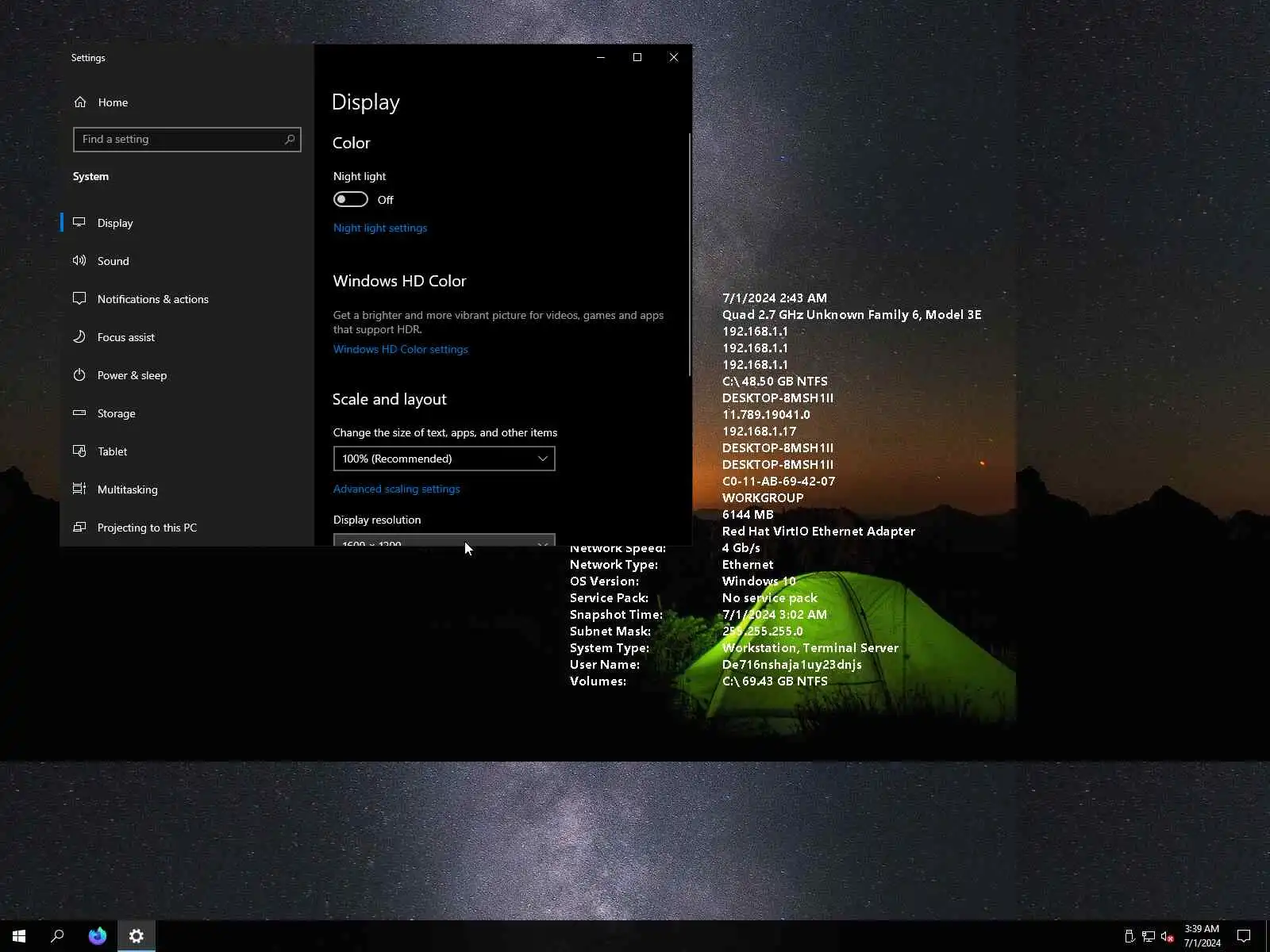Click the "Display" page heading

click(x=366, y=102)
